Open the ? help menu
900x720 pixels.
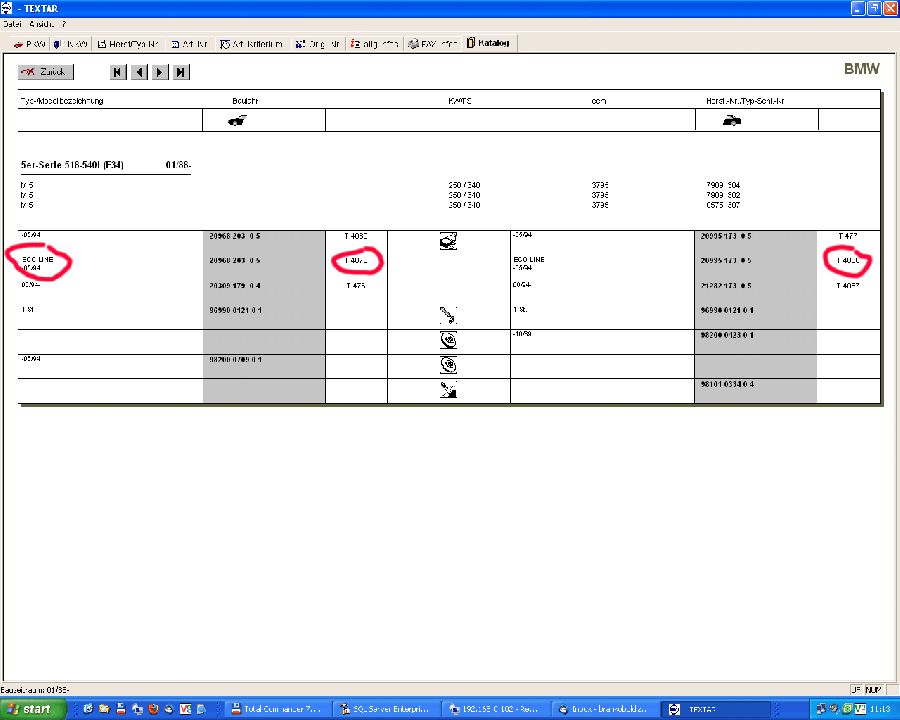[x=64, y=24]
